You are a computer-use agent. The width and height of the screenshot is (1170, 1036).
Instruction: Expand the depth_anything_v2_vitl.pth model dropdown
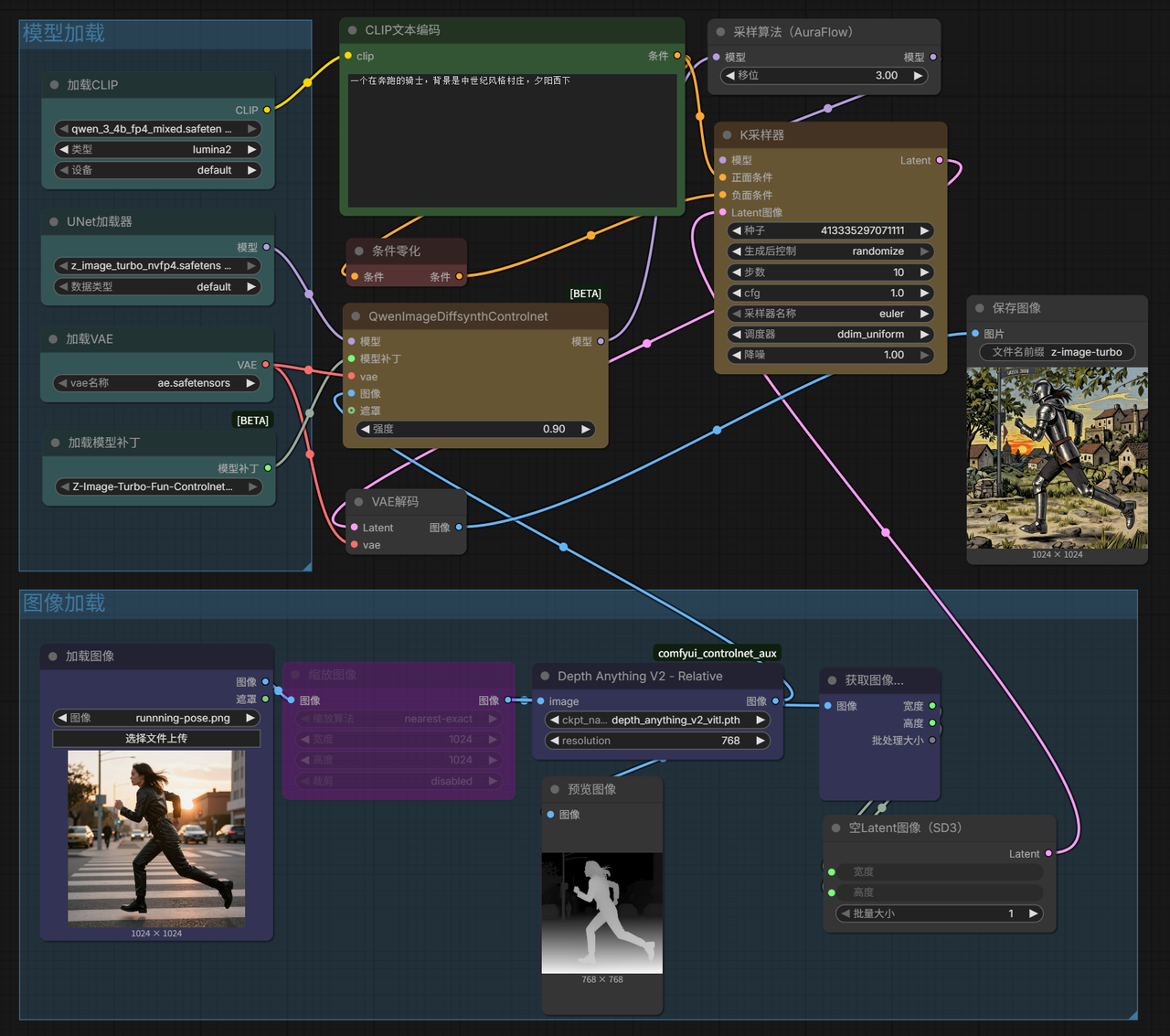656,720
